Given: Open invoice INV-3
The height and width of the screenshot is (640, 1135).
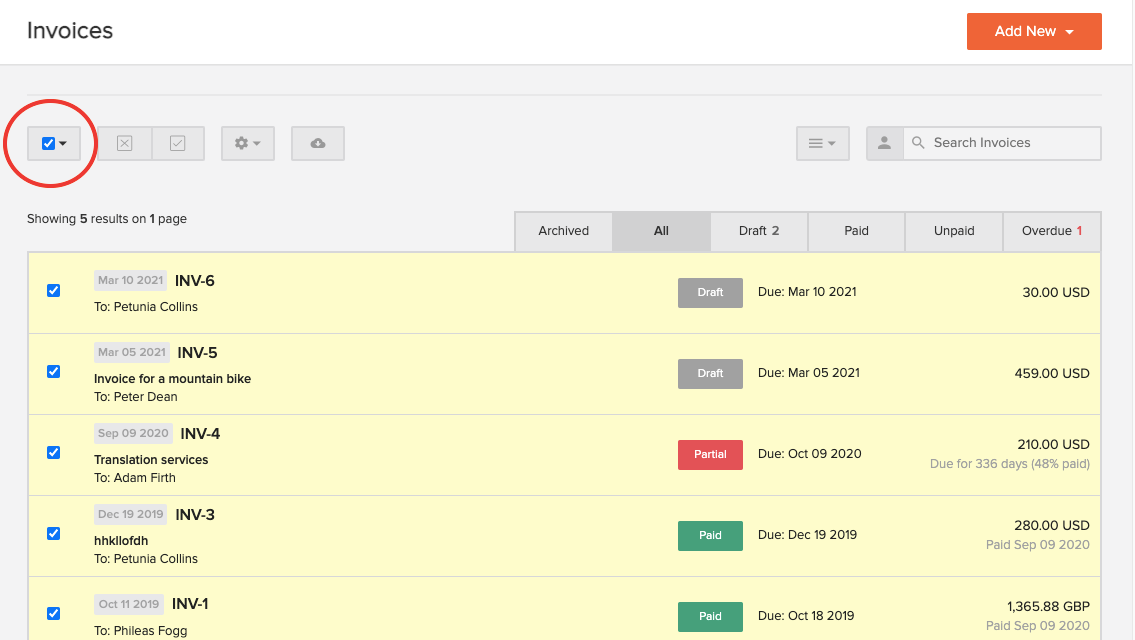Looking at the screenshot, I should [x=195, y=515].
